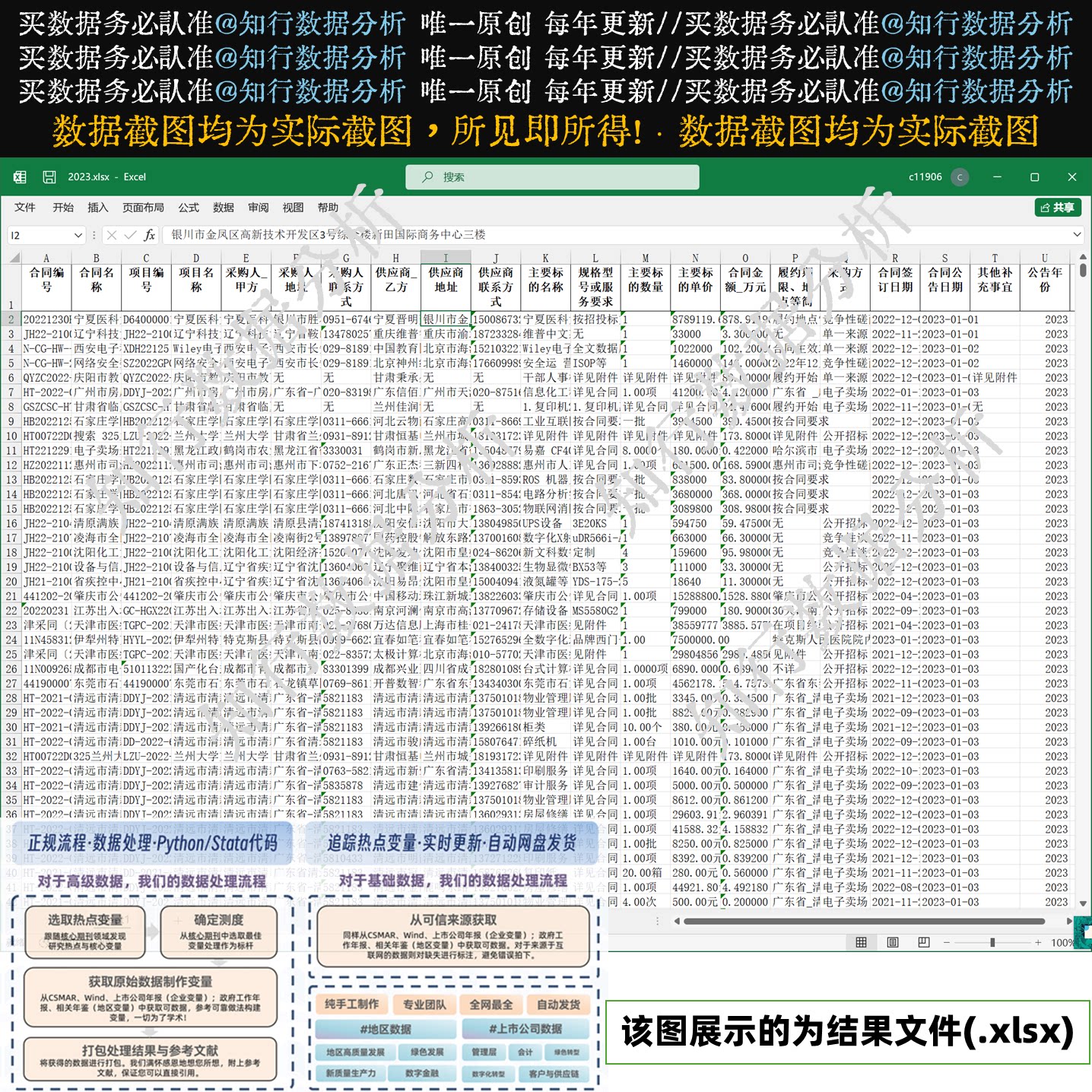This screenshot has height=1092, width=1092.
Task: Click the zoom out minus icon
Action: click(948, 942)
